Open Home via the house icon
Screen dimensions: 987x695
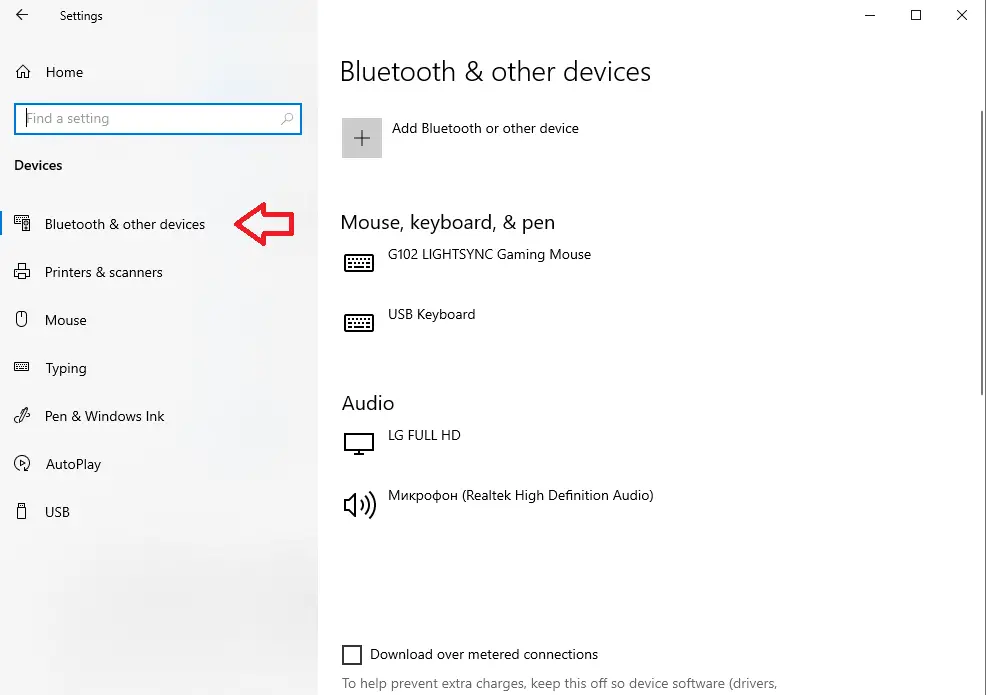pos(23,72)
